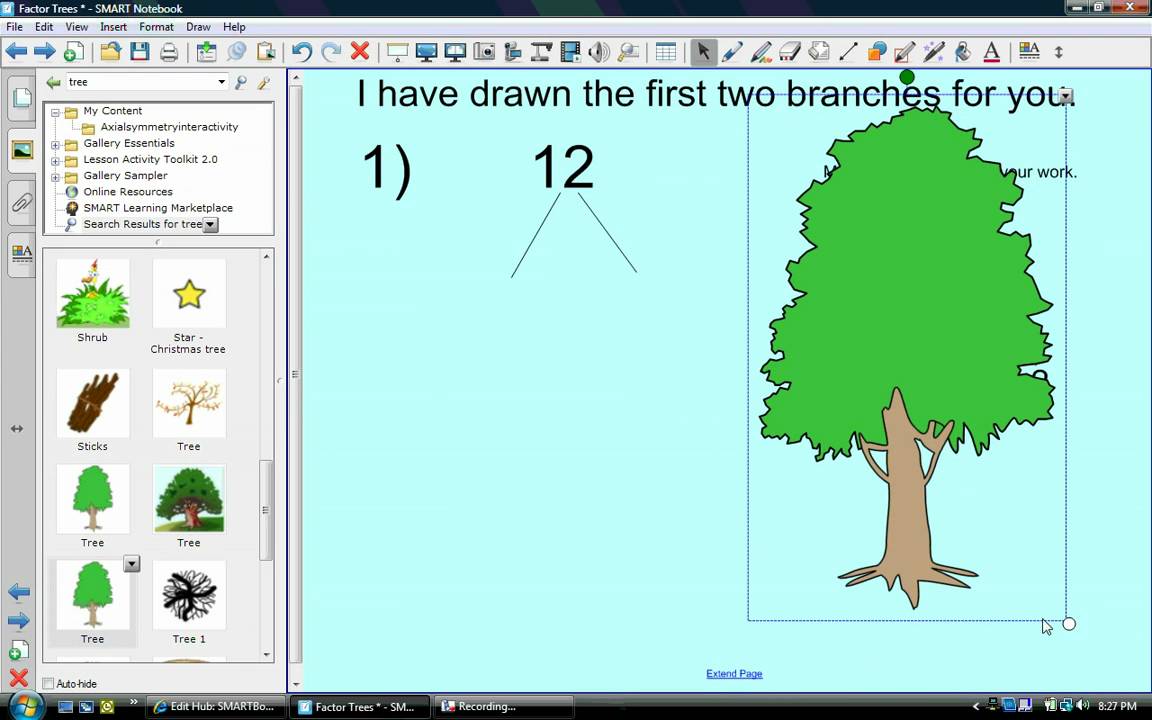This screenshot has height=720, width=1152.
Task: Enable dual page display
Action: click(x=456, y=51)
